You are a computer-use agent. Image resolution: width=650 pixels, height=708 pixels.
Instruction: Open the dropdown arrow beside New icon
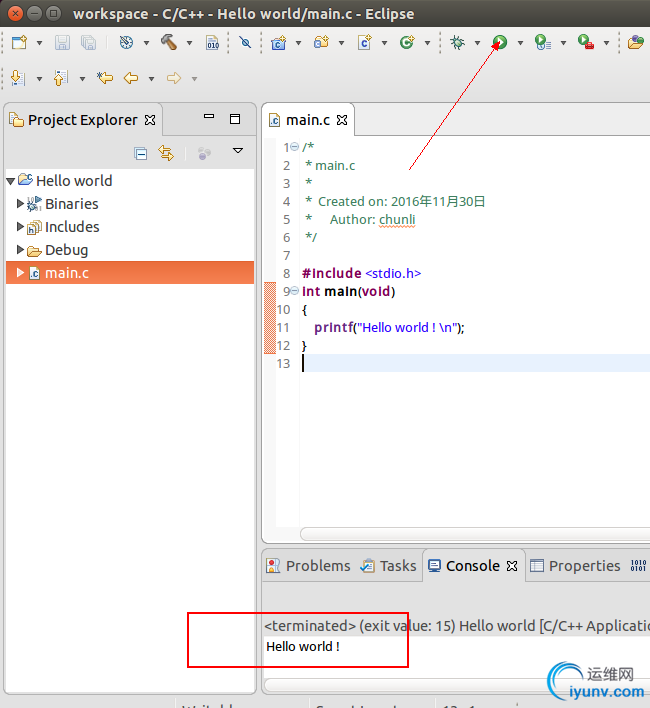[39, 43]
